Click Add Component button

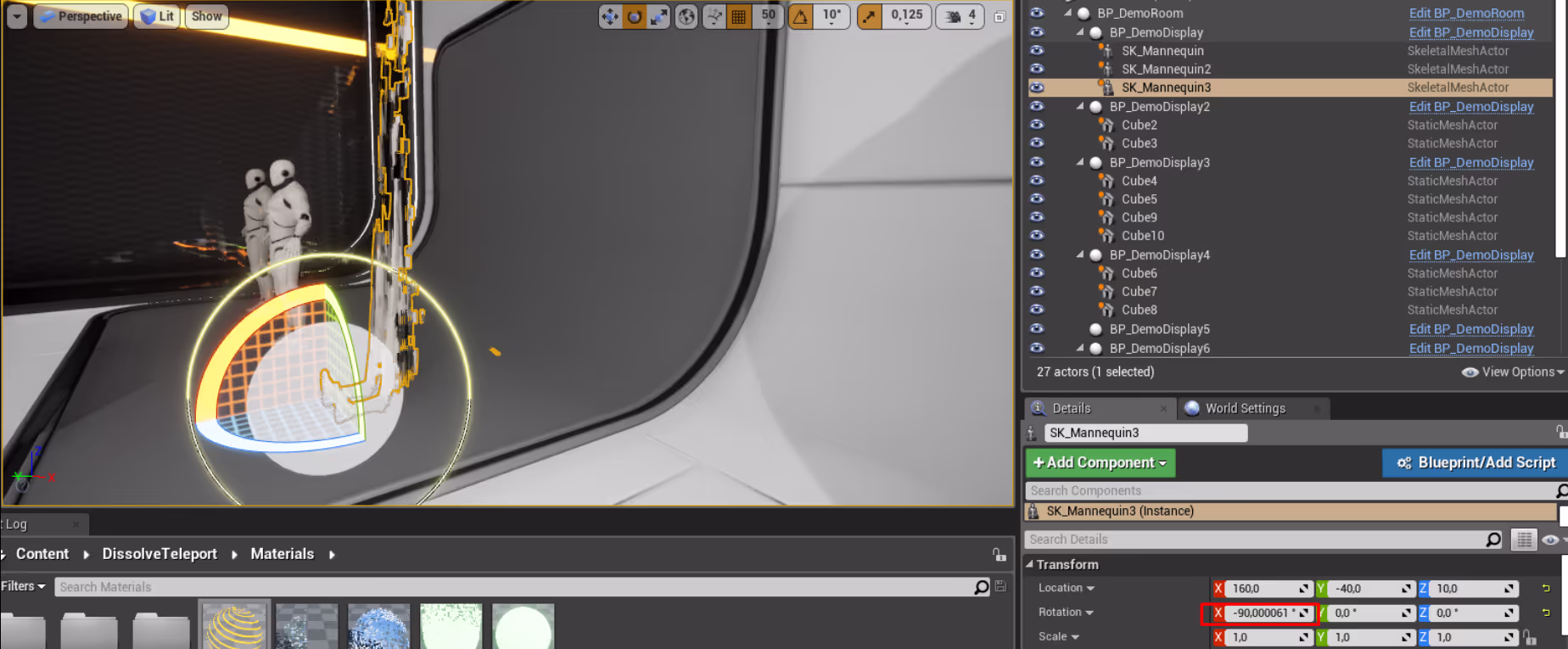click(1100, 462)
